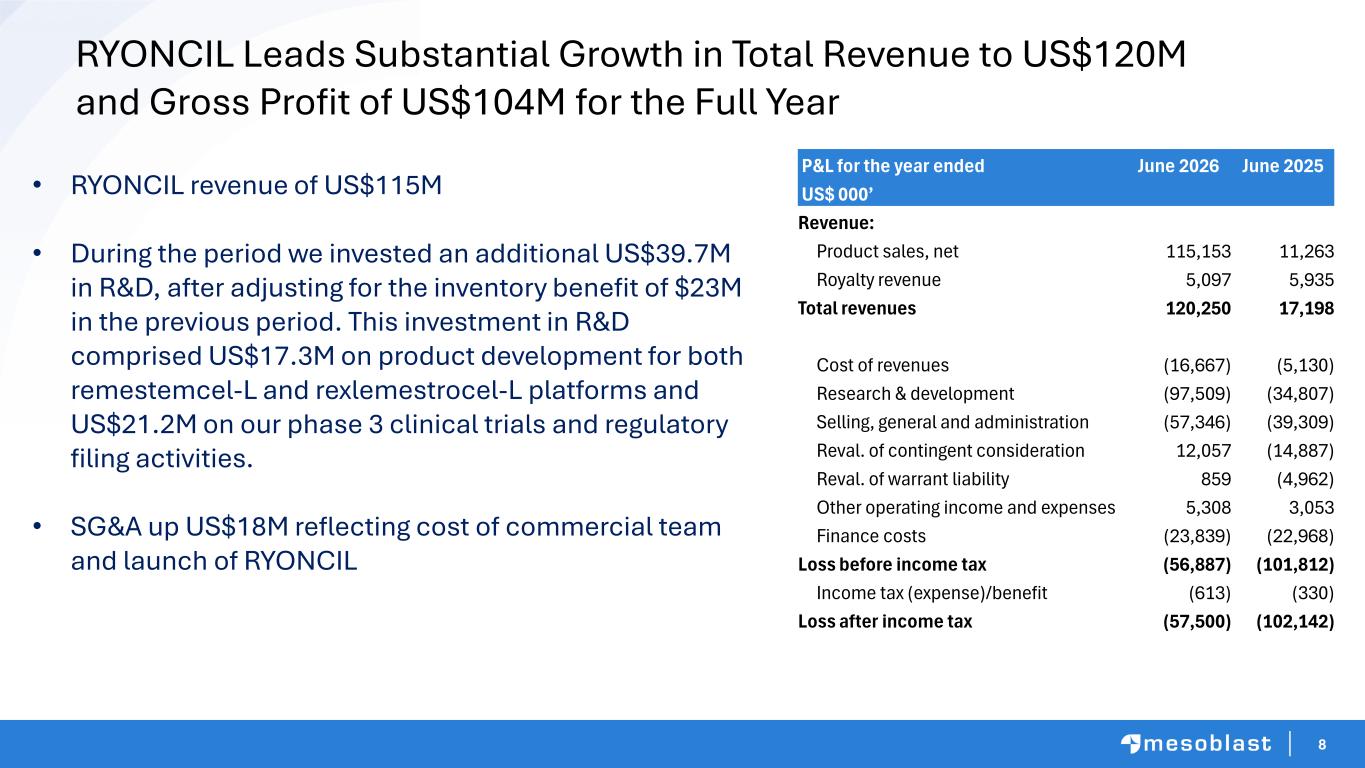
Task: Select the 'June 2026' column header
Action: [x=1178, y=166]
